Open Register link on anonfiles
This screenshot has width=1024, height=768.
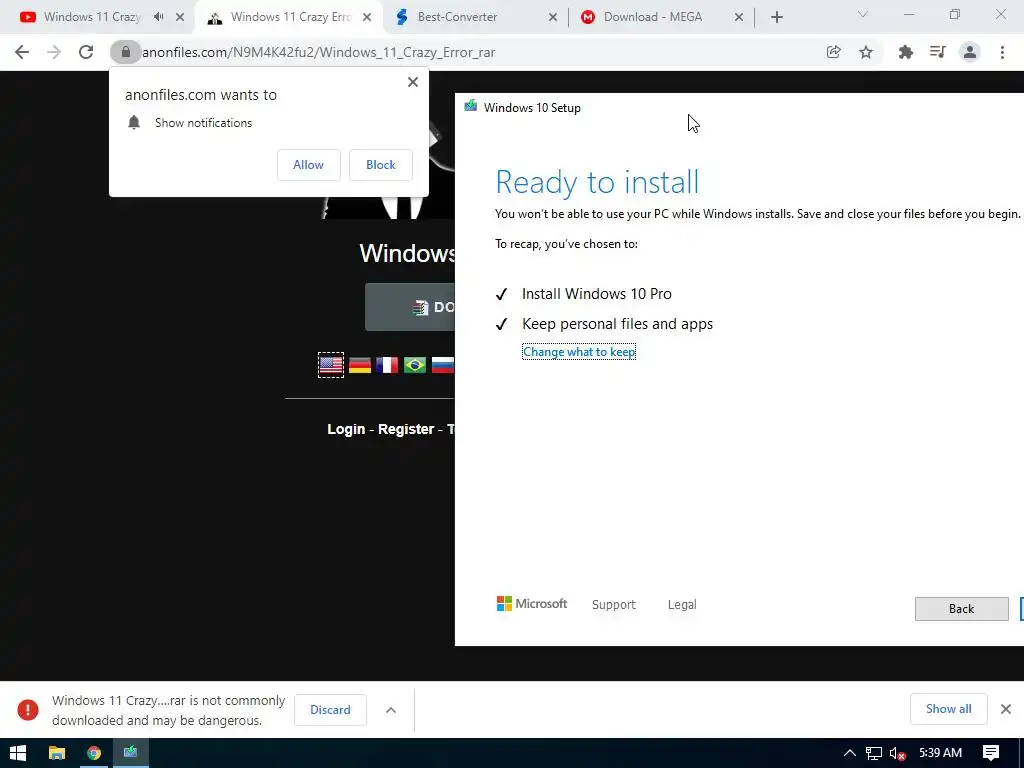(x=406, y=429)
